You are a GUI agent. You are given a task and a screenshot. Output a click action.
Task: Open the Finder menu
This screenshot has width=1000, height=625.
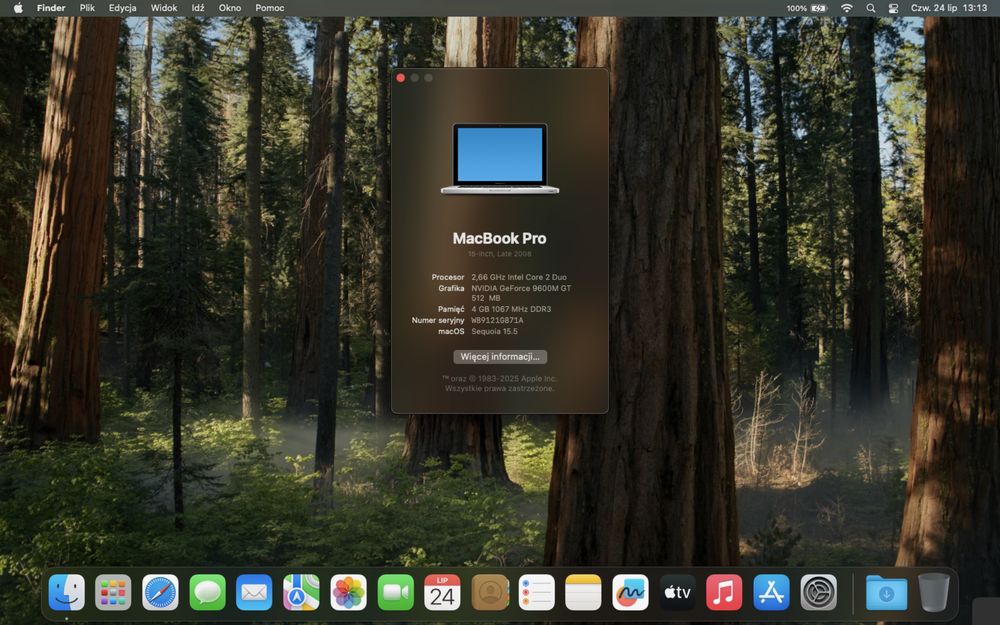pos(51,8)
